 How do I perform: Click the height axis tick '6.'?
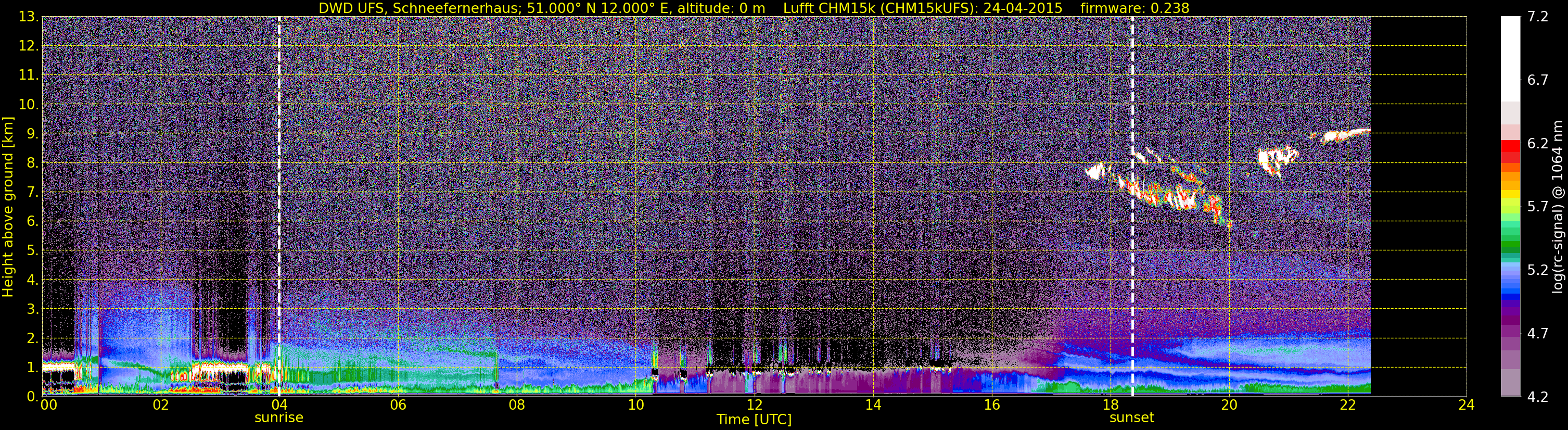coord(32,222)
